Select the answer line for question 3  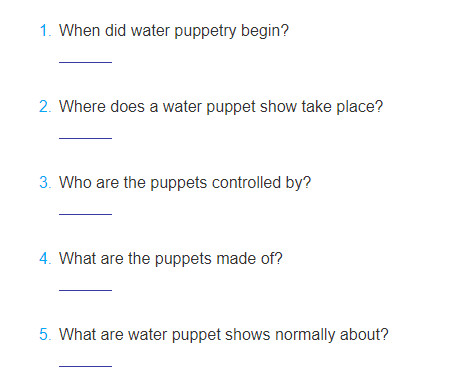tap(85, 214)
